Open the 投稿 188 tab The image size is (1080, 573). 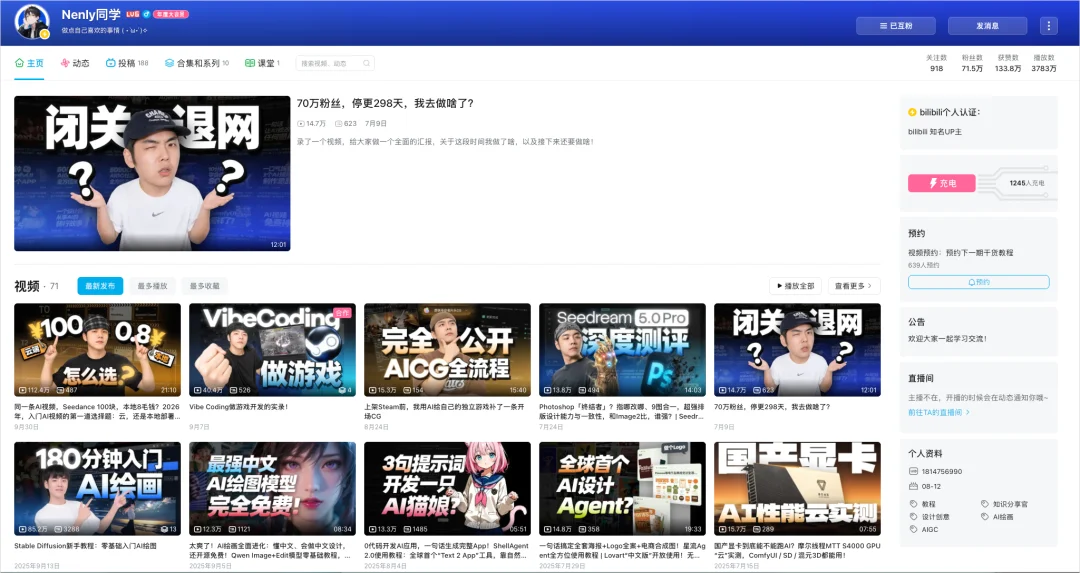point(127,63)
